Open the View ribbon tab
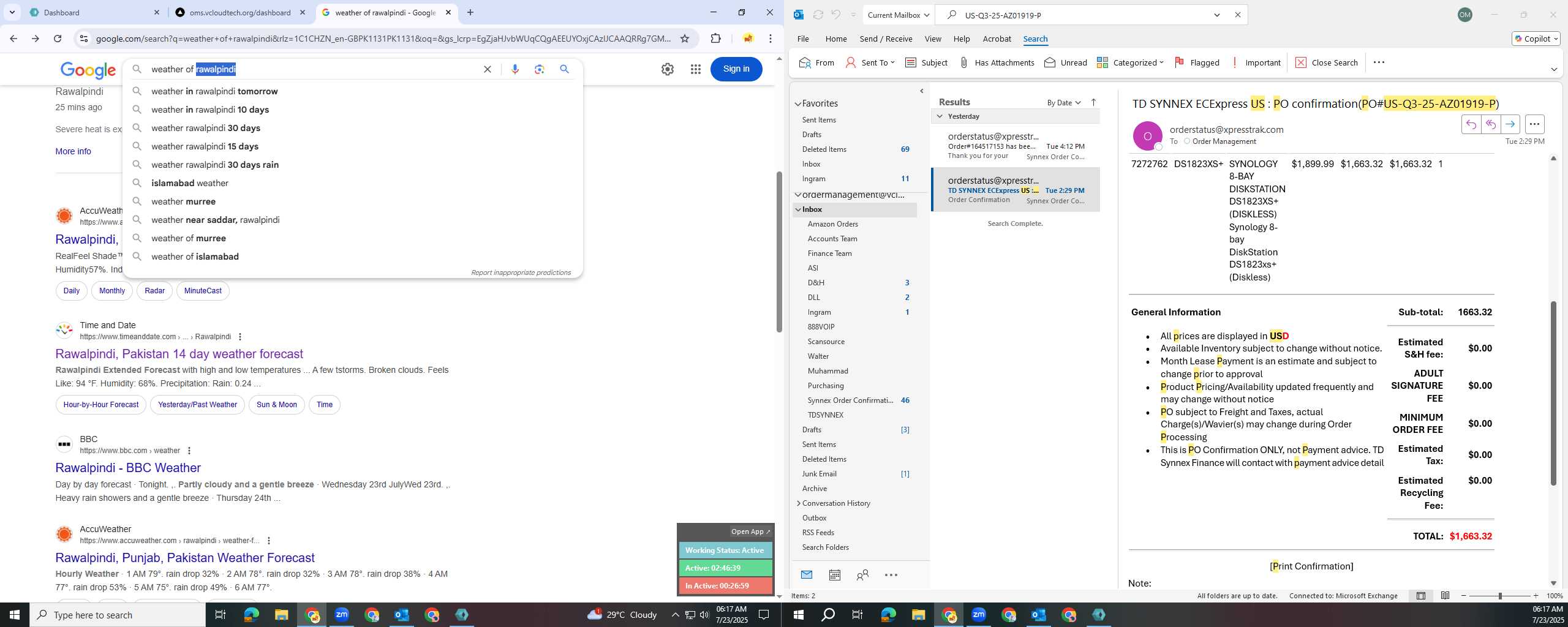The width and height of the screenshot is (1568, 627). (x=933, y=39)
